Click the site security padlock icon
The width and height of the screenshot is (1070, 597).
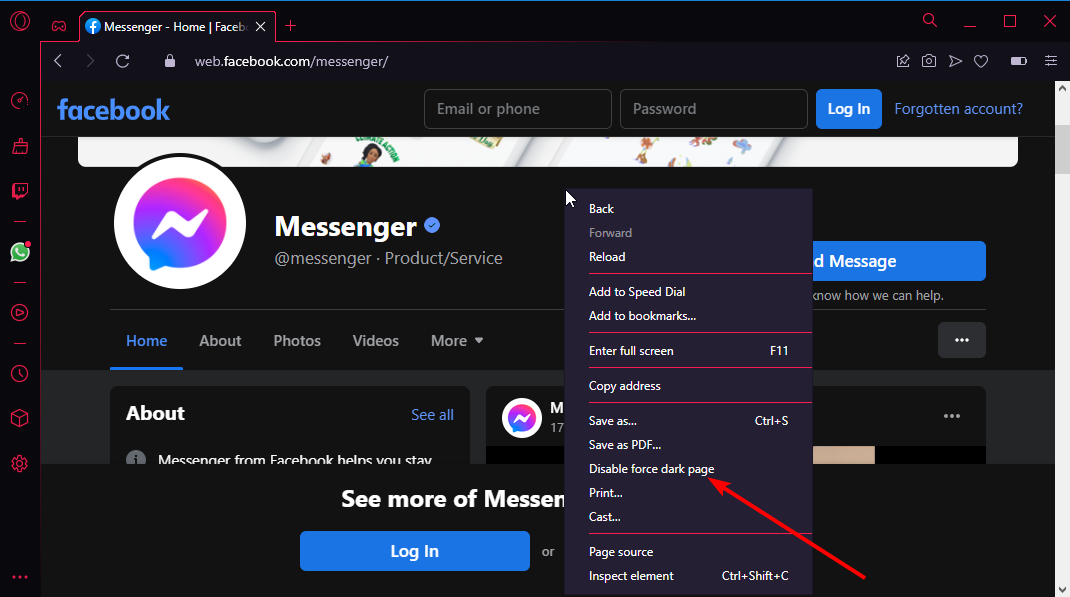click(x=170, y=61)
